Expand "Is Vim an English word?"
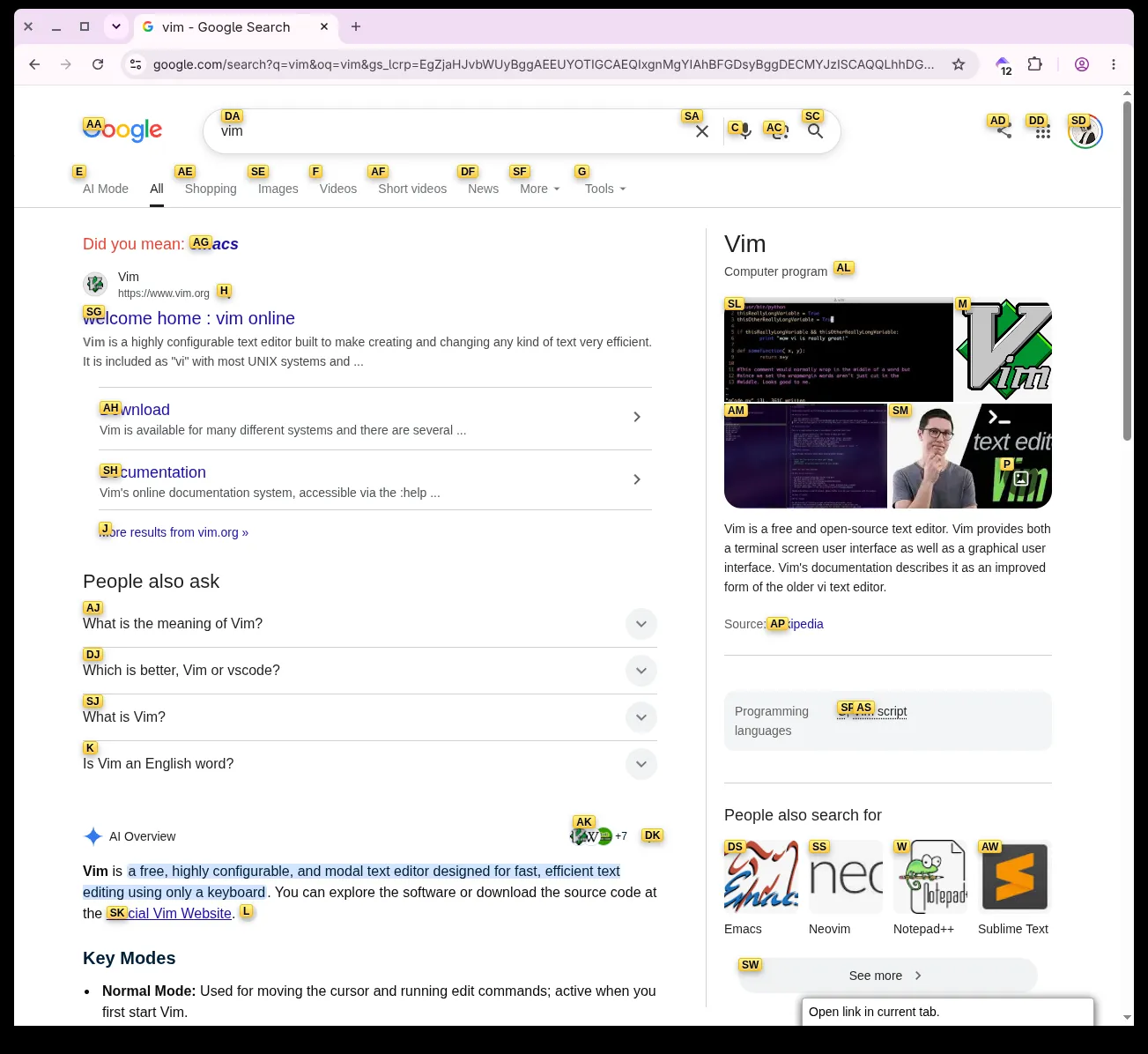 point(370,764)
